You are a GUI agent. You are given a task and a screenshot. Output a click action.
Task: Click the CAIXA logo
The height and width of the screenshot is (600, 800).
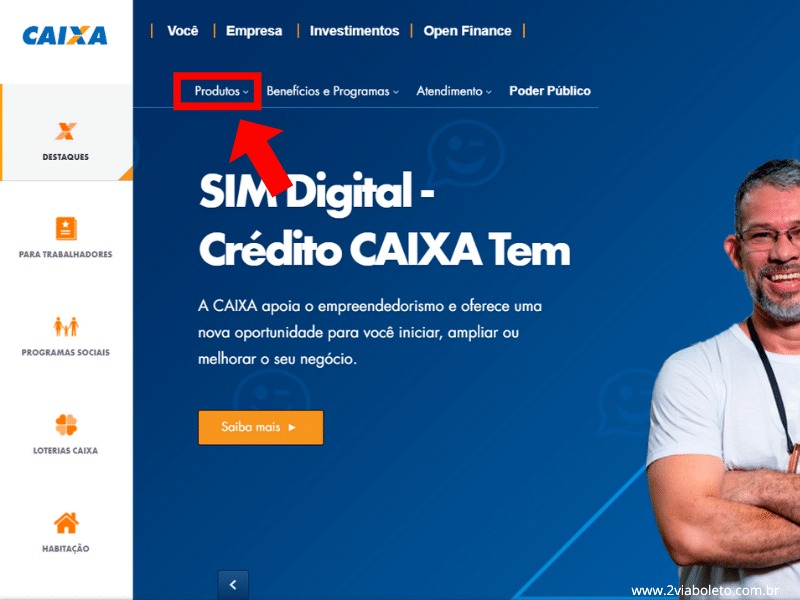point(65,36)
